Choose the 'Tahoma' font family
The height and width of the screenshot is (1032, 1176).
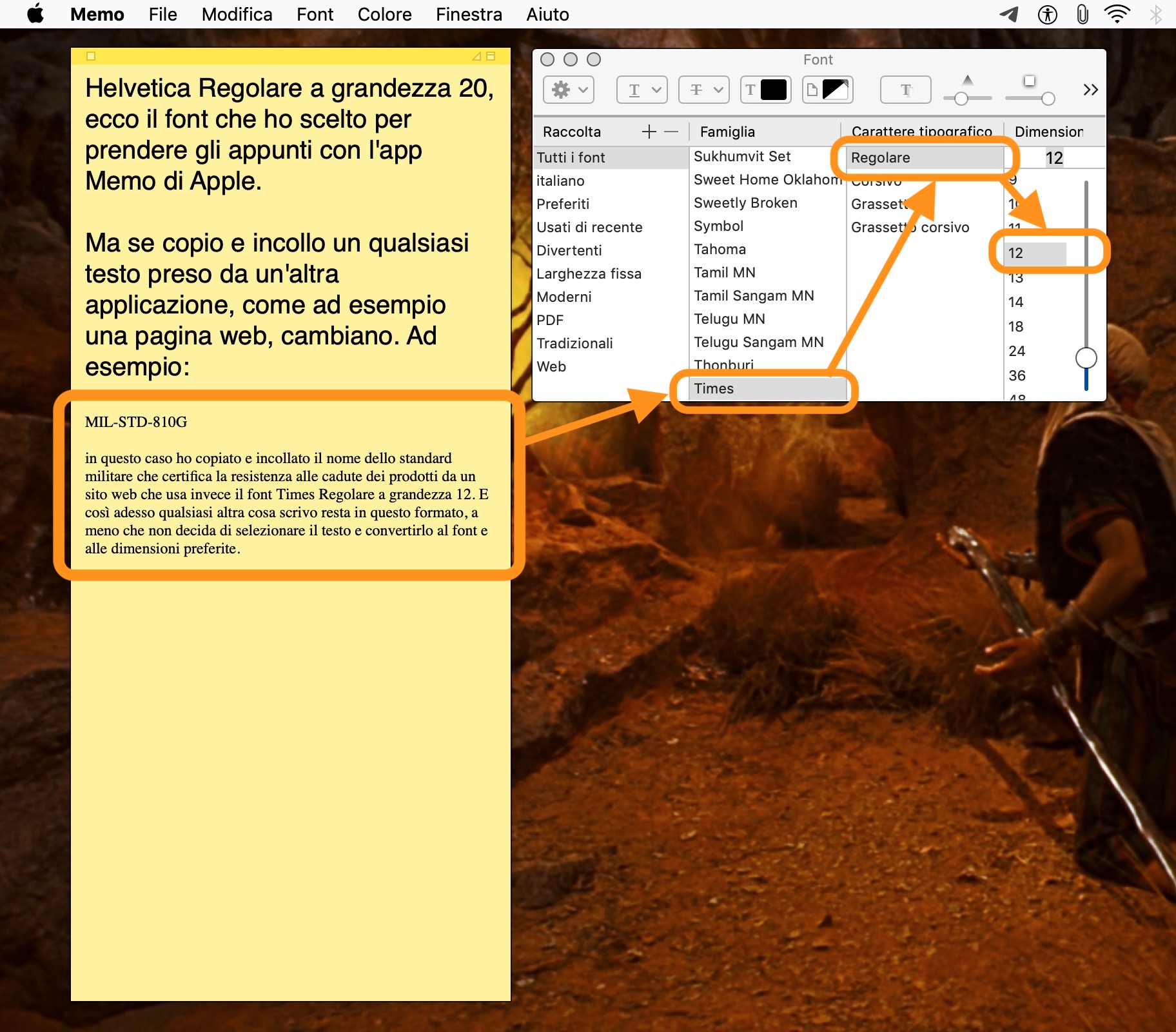[x=767, y=249]
